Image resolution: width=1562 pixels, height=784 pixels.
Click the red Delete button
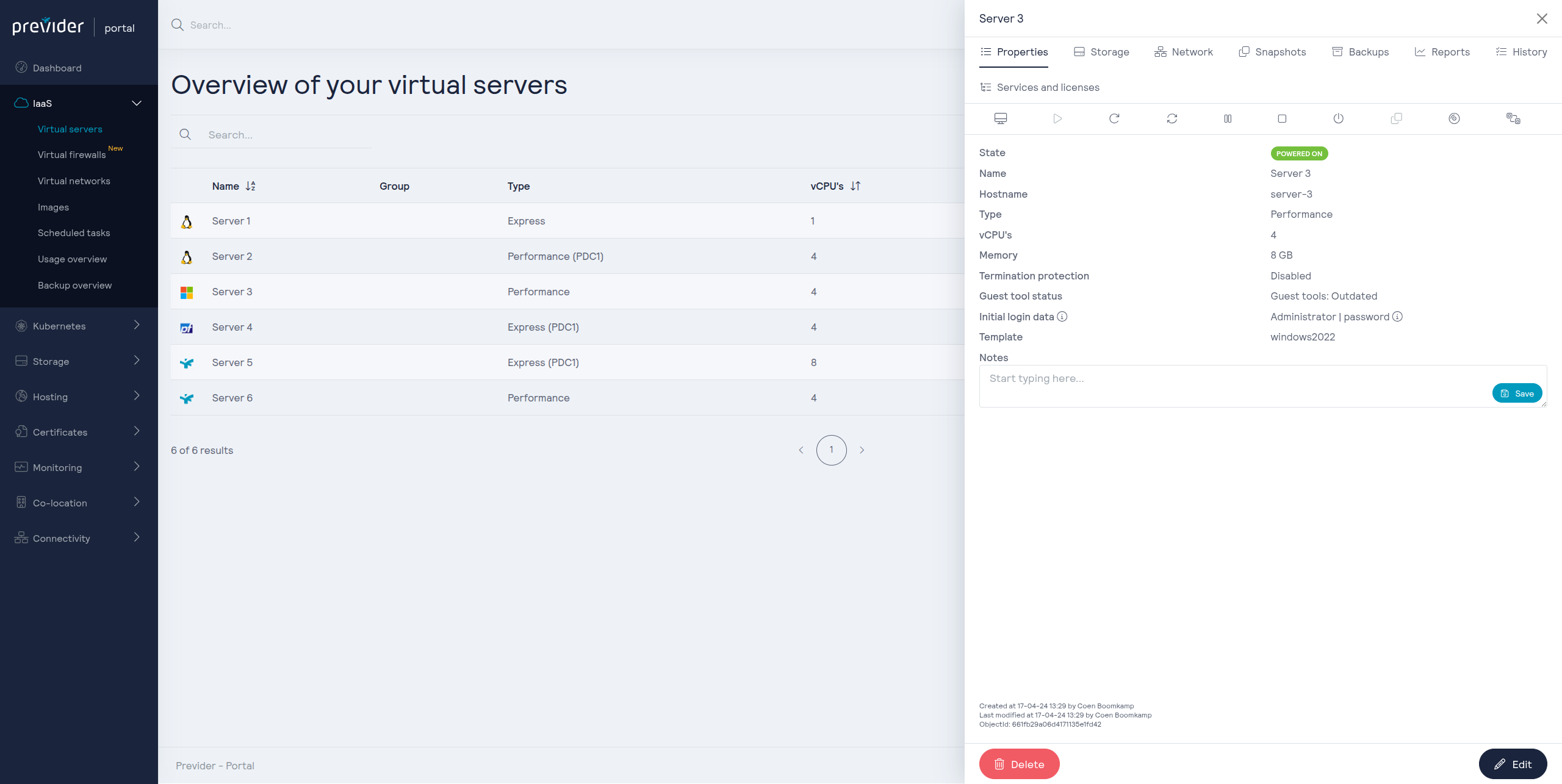[1019, 764]
